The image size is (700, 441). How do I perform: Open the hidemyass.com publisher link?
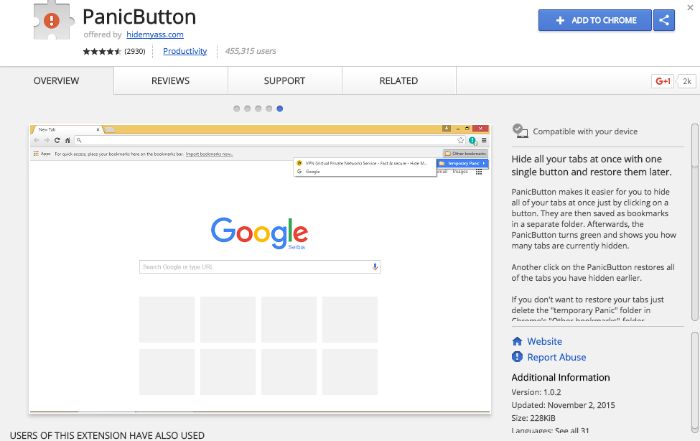click(155, 34)
